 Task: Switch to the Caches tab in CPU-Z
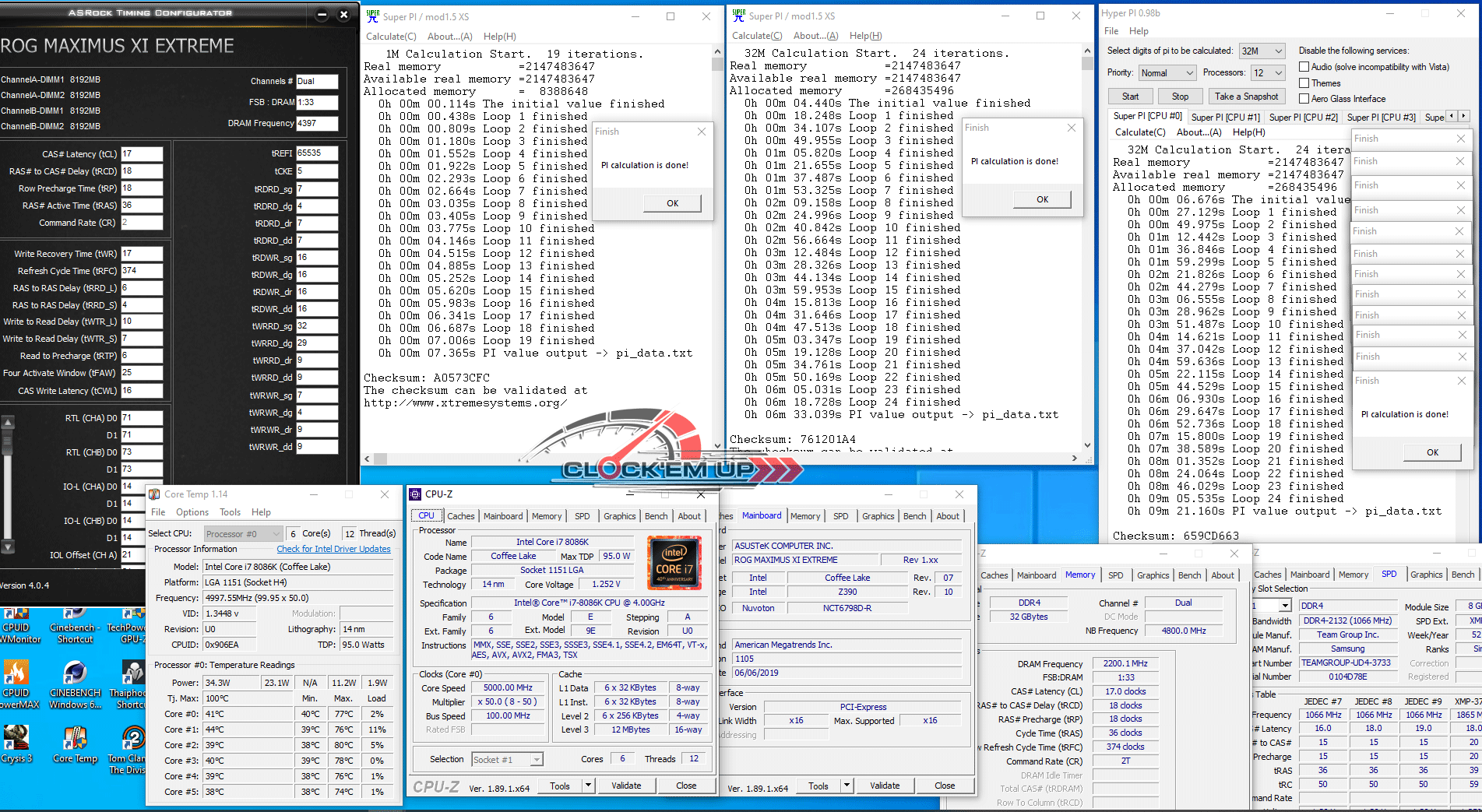[x=460, y=516]
